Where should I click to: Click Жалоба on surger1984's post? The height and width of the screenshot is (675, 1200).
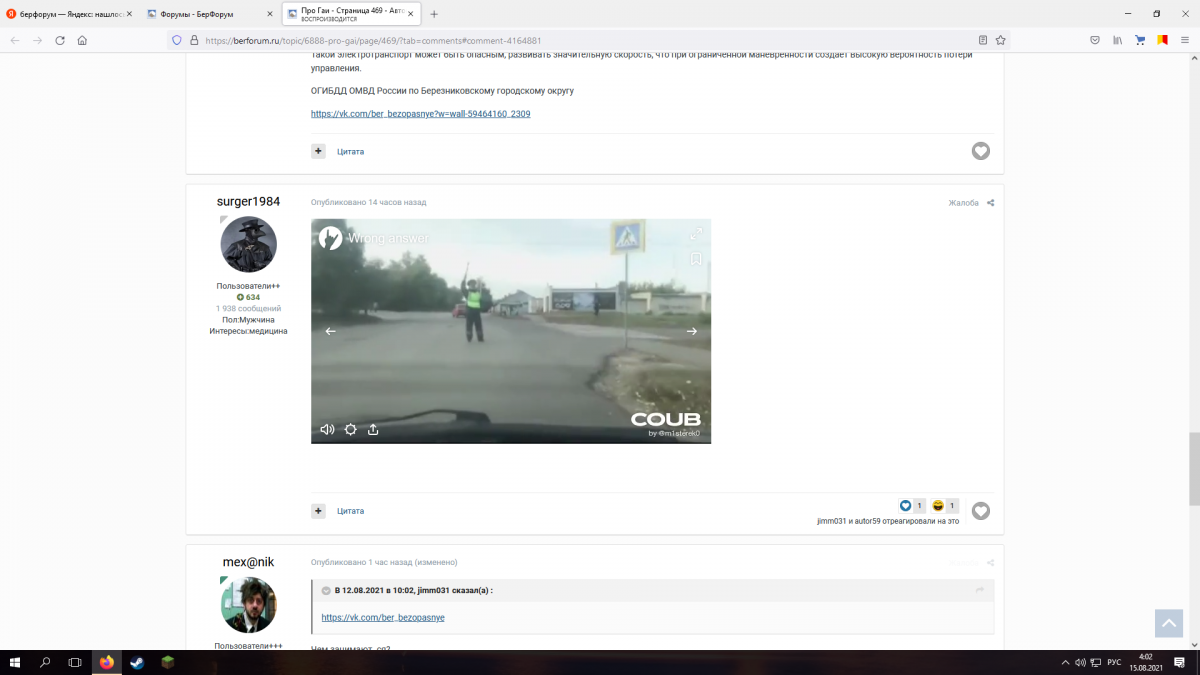click(963, 203)
